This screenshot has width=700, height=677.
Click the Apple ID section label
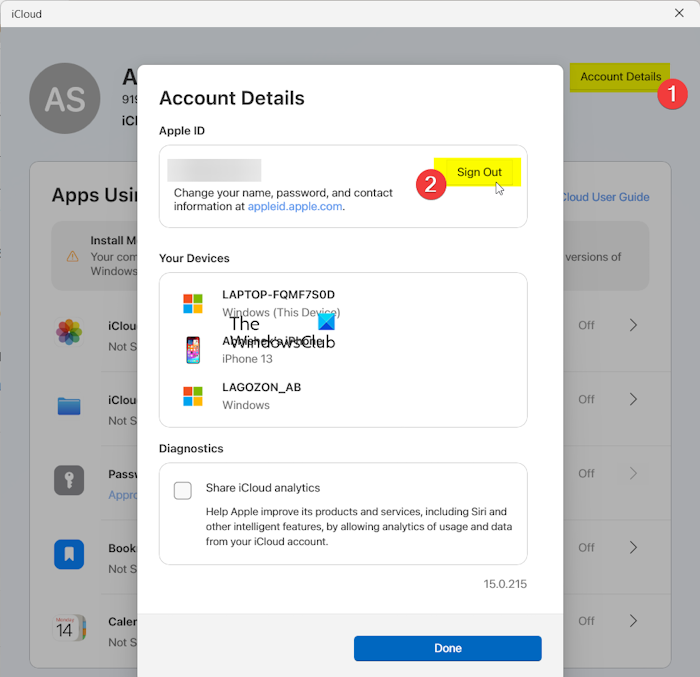pos(182,131)
